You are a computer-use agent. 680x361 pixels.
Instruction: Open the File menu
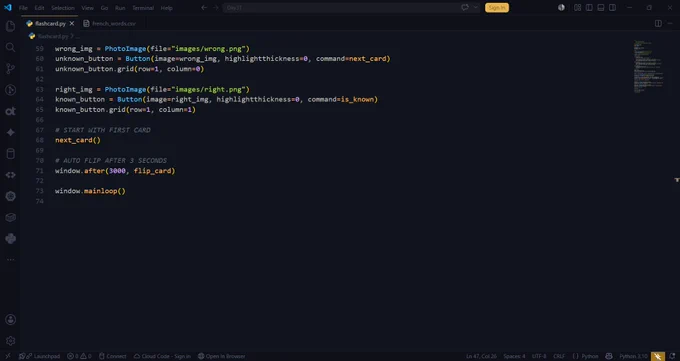click(23, 8)
